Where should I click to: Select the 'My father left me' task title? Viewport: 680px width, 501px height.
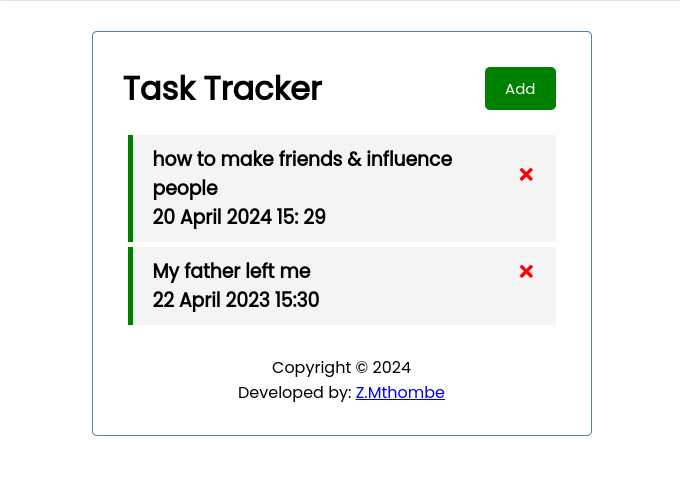(x=232, y=271)
